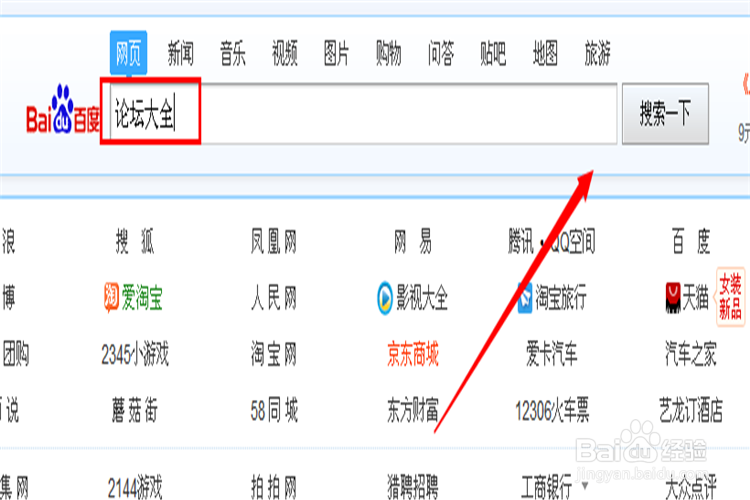Open the 2345小游戏 link
Screen dimensions: 750x500
click(135, 355)
